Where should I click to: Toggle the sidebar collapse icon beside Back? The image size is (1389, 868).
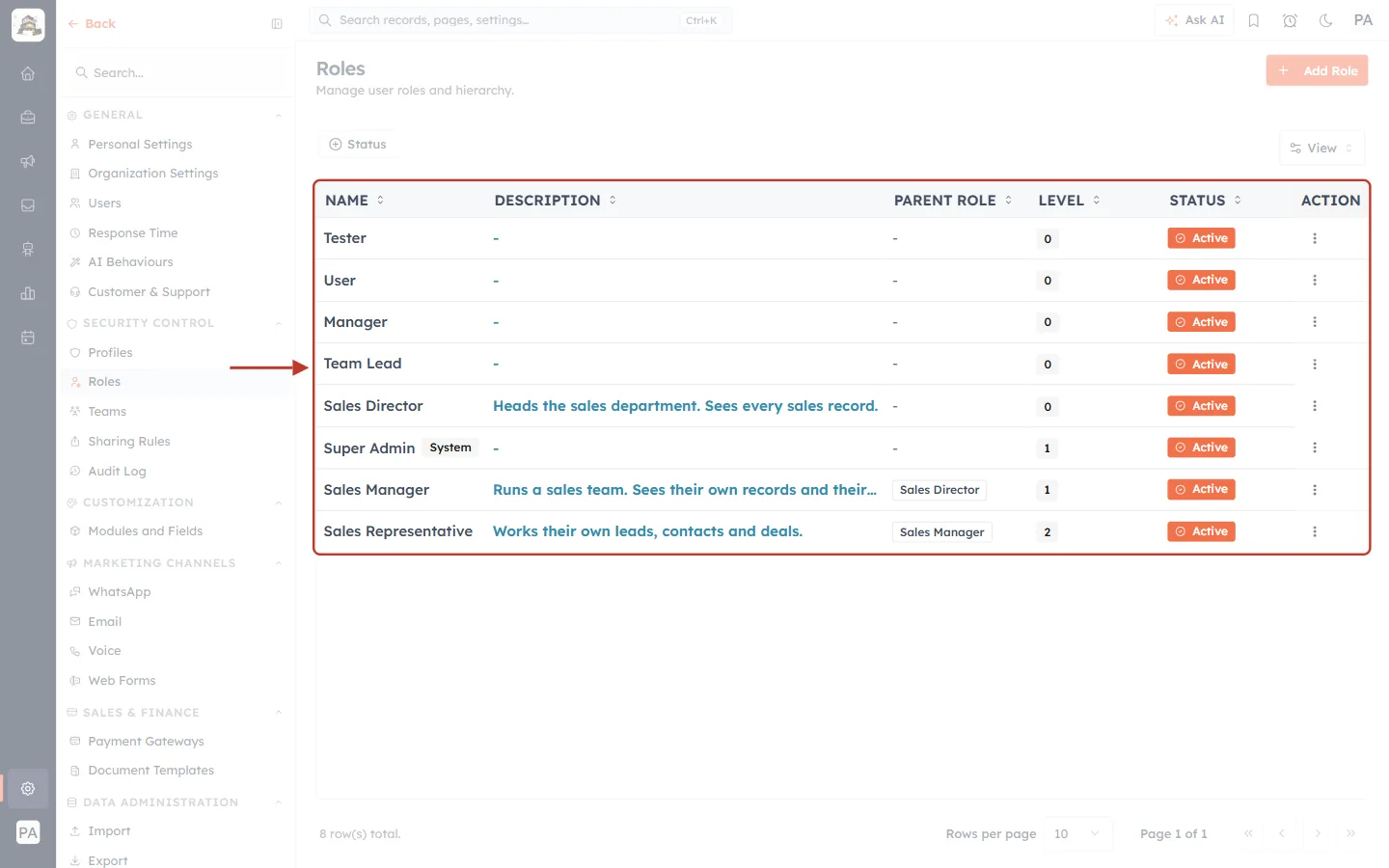click(277, 24)
